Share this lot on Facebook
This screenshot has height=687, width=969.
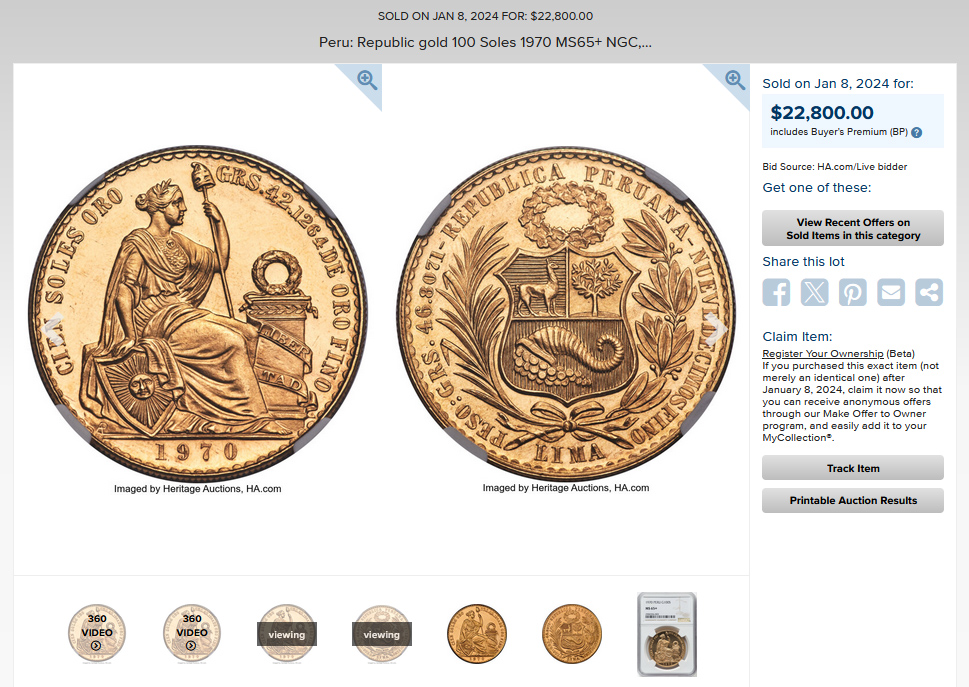[x=776, y=292]
